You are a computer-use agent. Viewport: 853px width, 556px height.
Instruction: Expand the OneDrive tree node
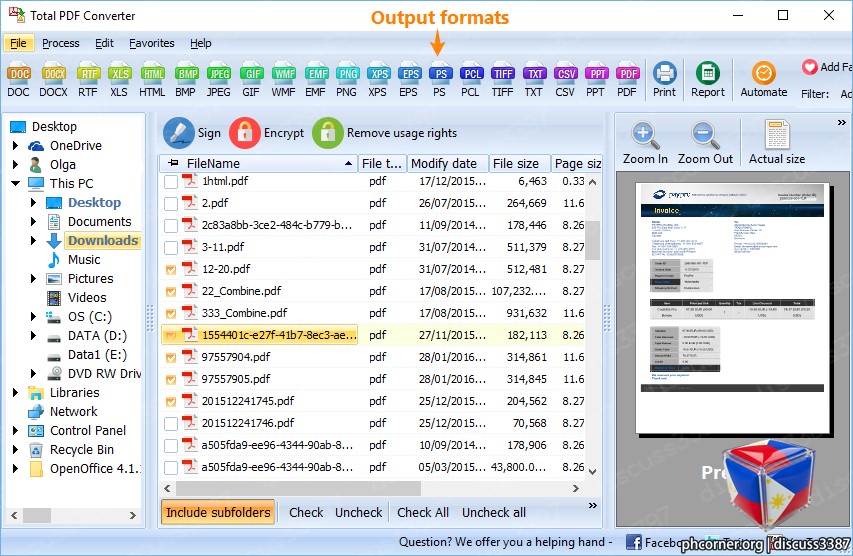[x=16, y=146]
